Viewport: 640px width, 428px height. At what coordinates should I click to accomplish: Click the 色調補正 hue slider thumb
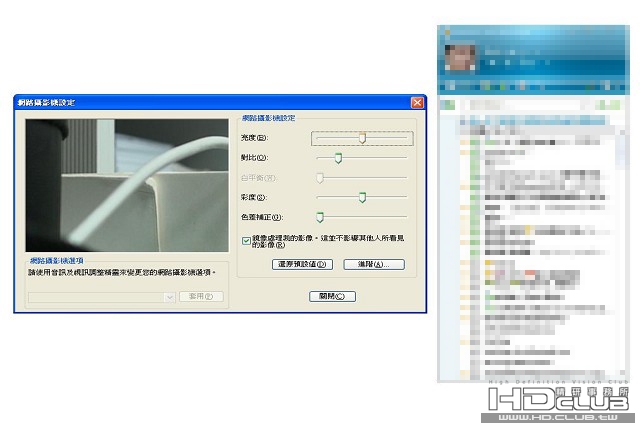point(320,217)
